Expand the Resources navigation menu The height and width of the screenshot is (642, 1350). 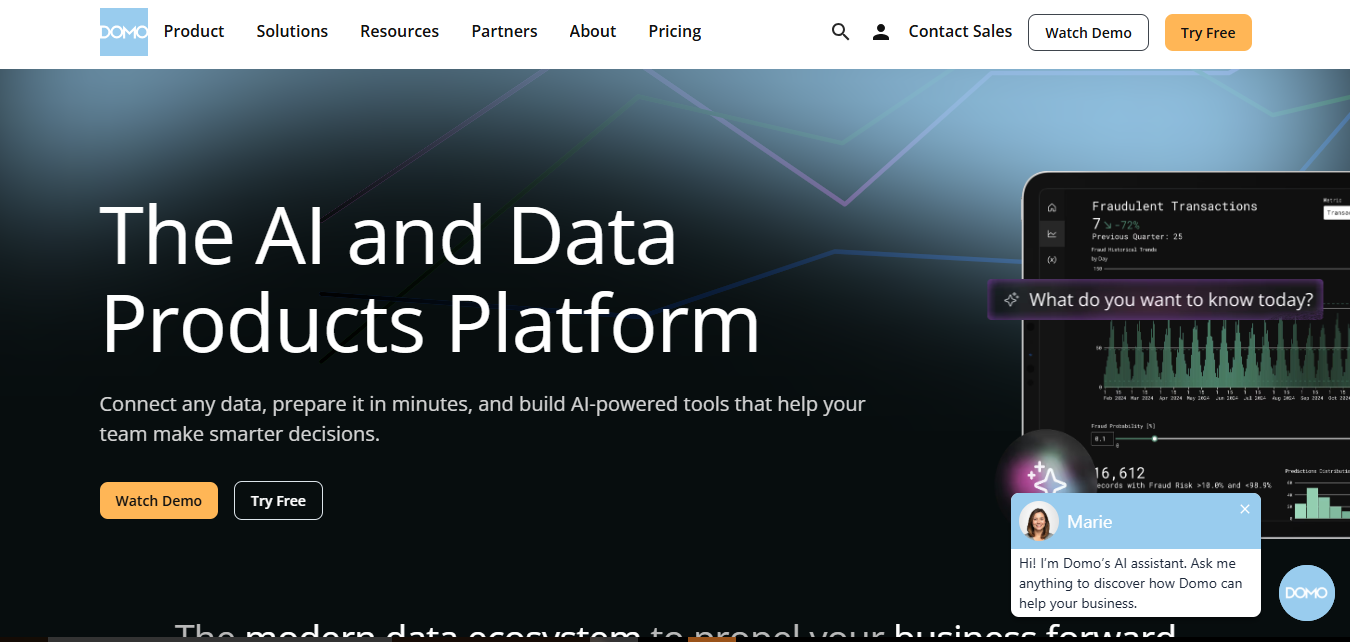coord(399,32)
